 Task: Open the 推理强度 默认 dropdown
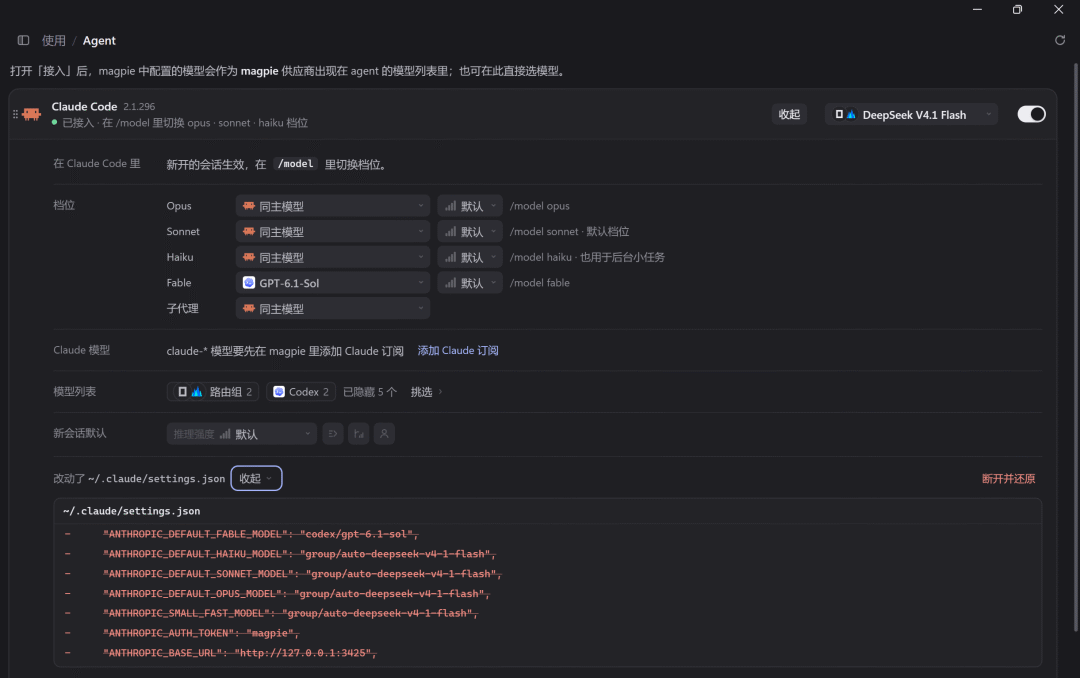tap(242, 434)
